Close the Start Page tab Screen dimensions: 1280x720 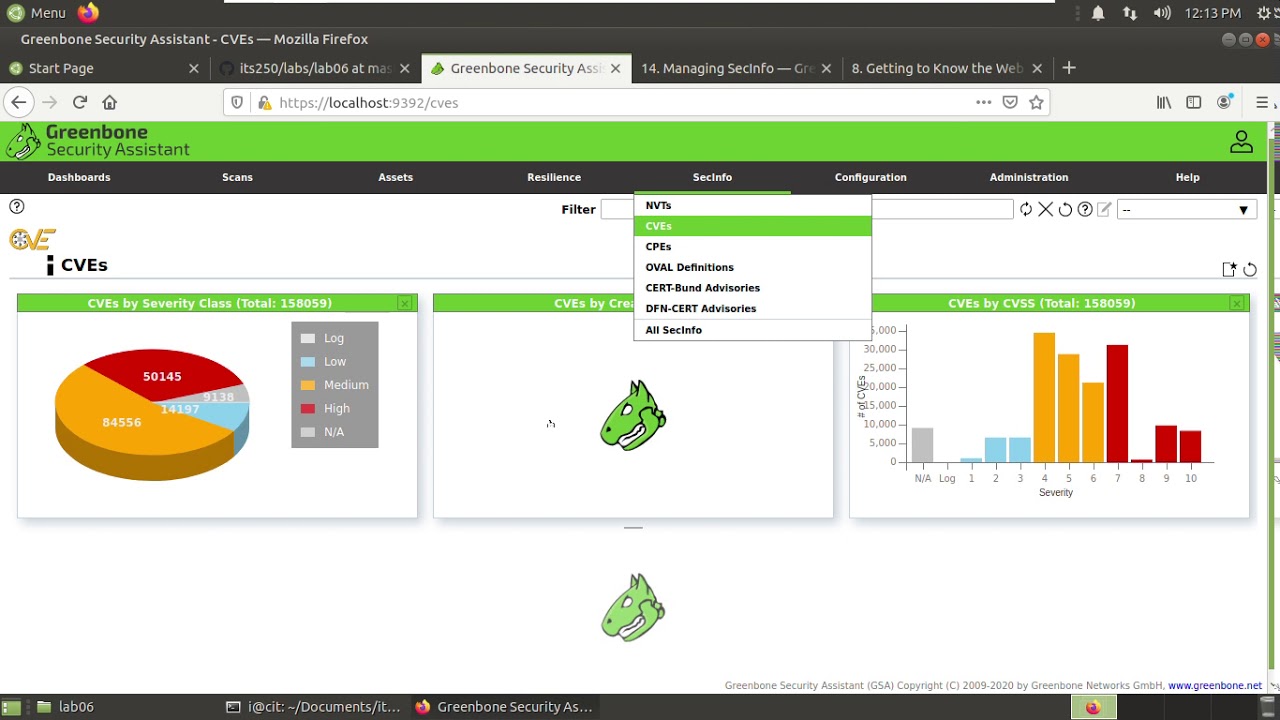tap(194, 68)
